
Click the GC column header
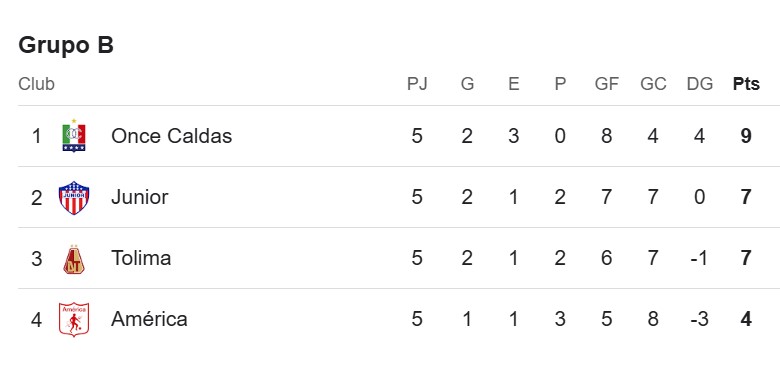(653, 84)
